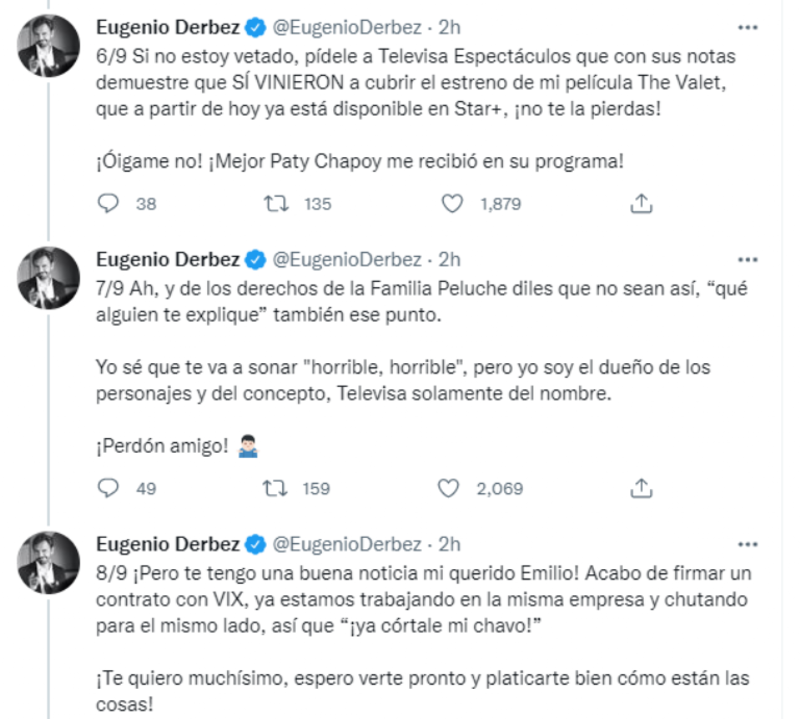The height and width of the screenshot is (719, 800).
Task: Reply to the 7/9 Familia Peluche tweet
Action: [111, 488]
